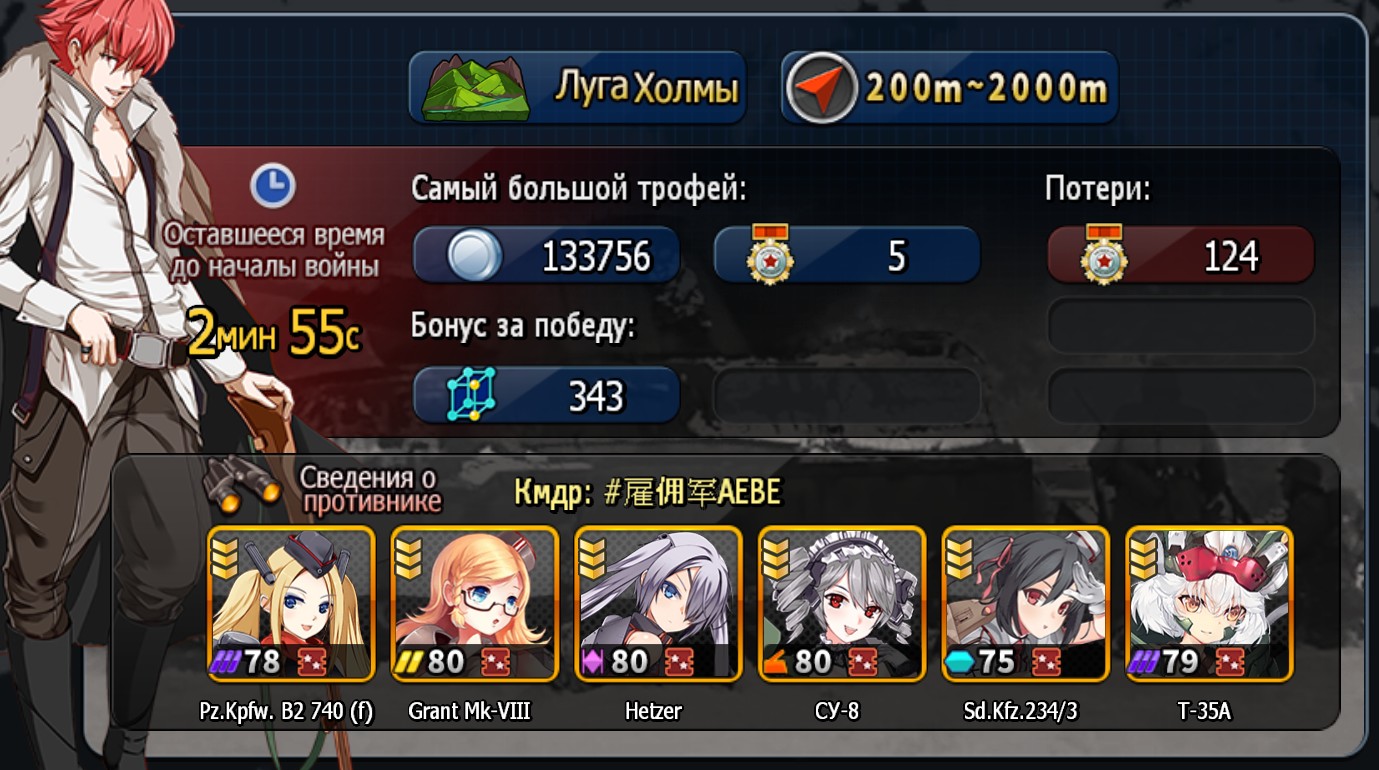Viewport: 1379px width, 770px height.
Task: Select the T-35A character card
Action: click(1210, 603)
